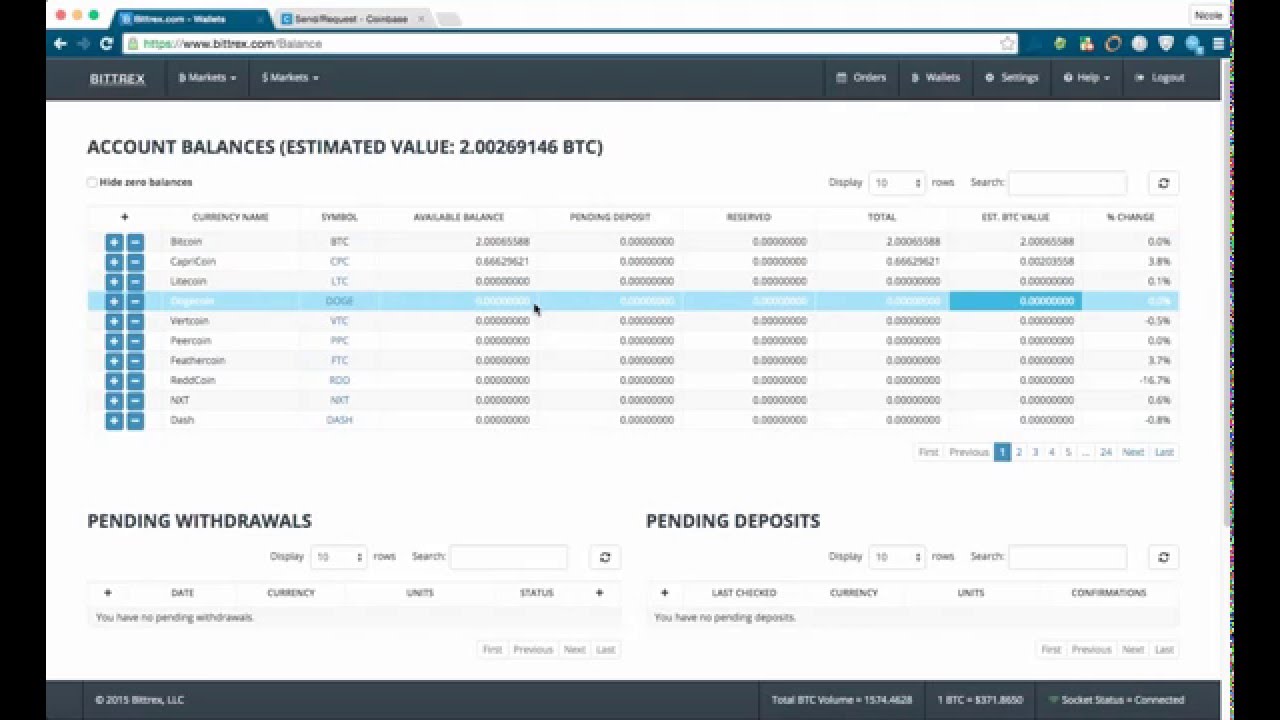Go back in the browser

(60, 44)
